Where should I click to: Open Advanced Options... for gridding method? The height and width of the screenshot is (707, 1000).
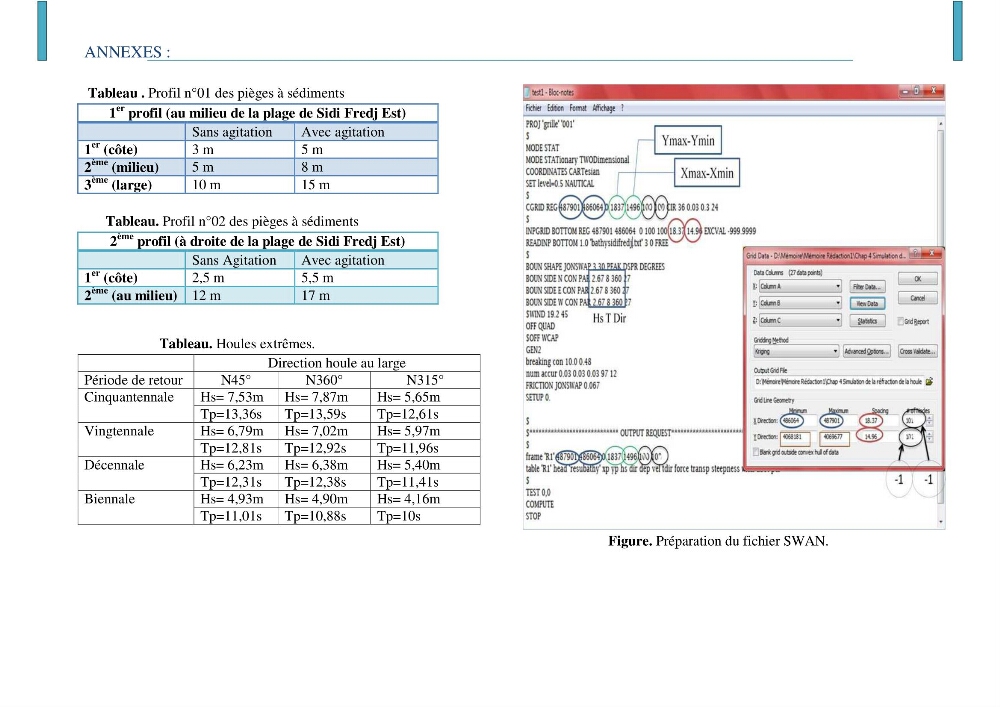click(x=865, y=351)
